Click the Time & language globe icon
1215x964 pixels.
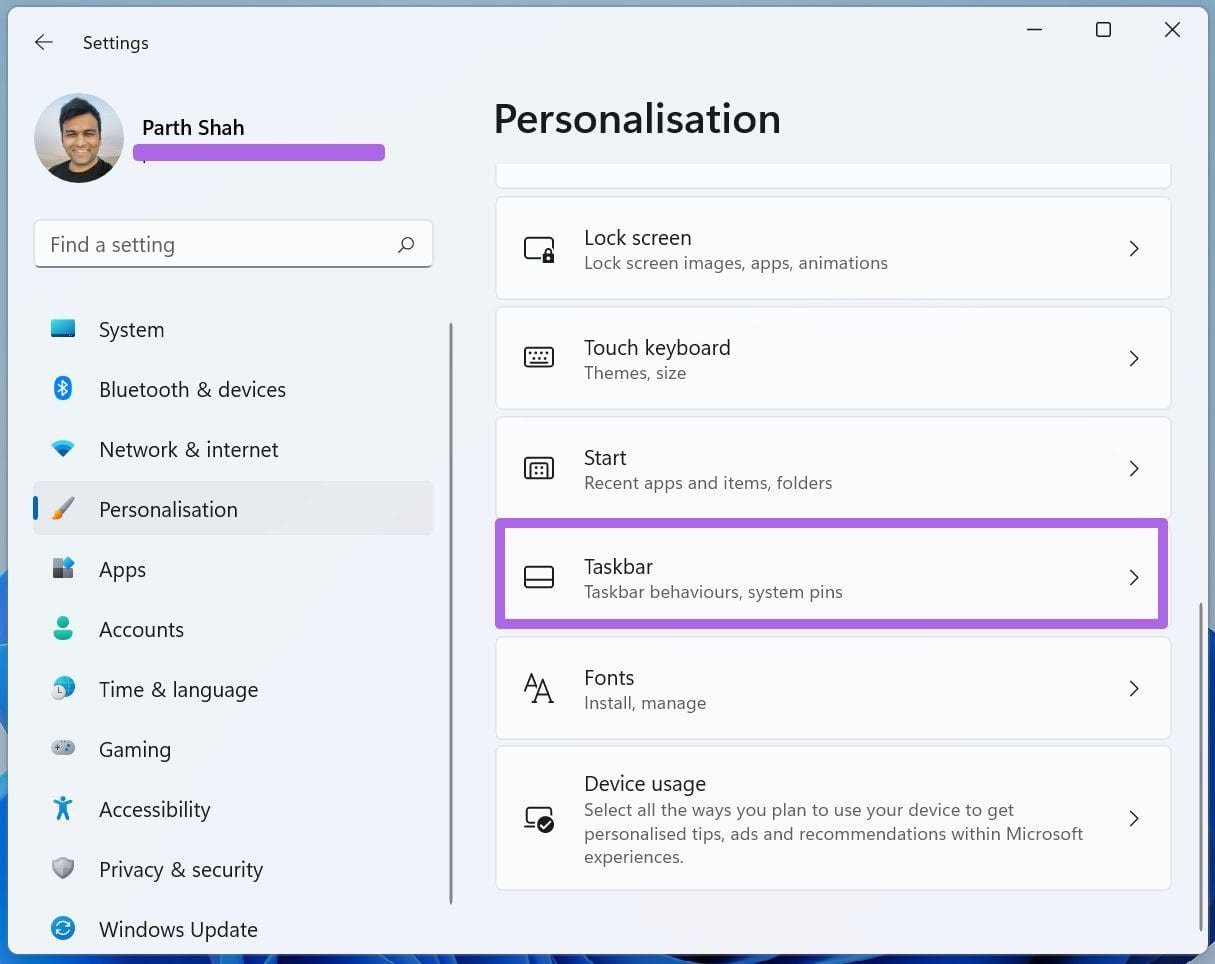(63, 689)
